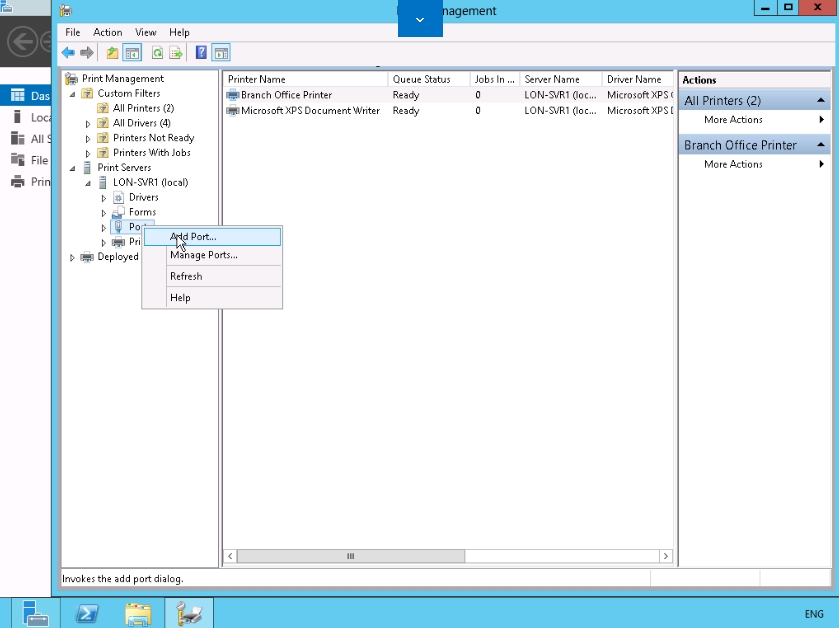The height and width of the screenshot is (628, 839).
Task: Open the blue Help toolbar icon
Action: tap(201, 53)
